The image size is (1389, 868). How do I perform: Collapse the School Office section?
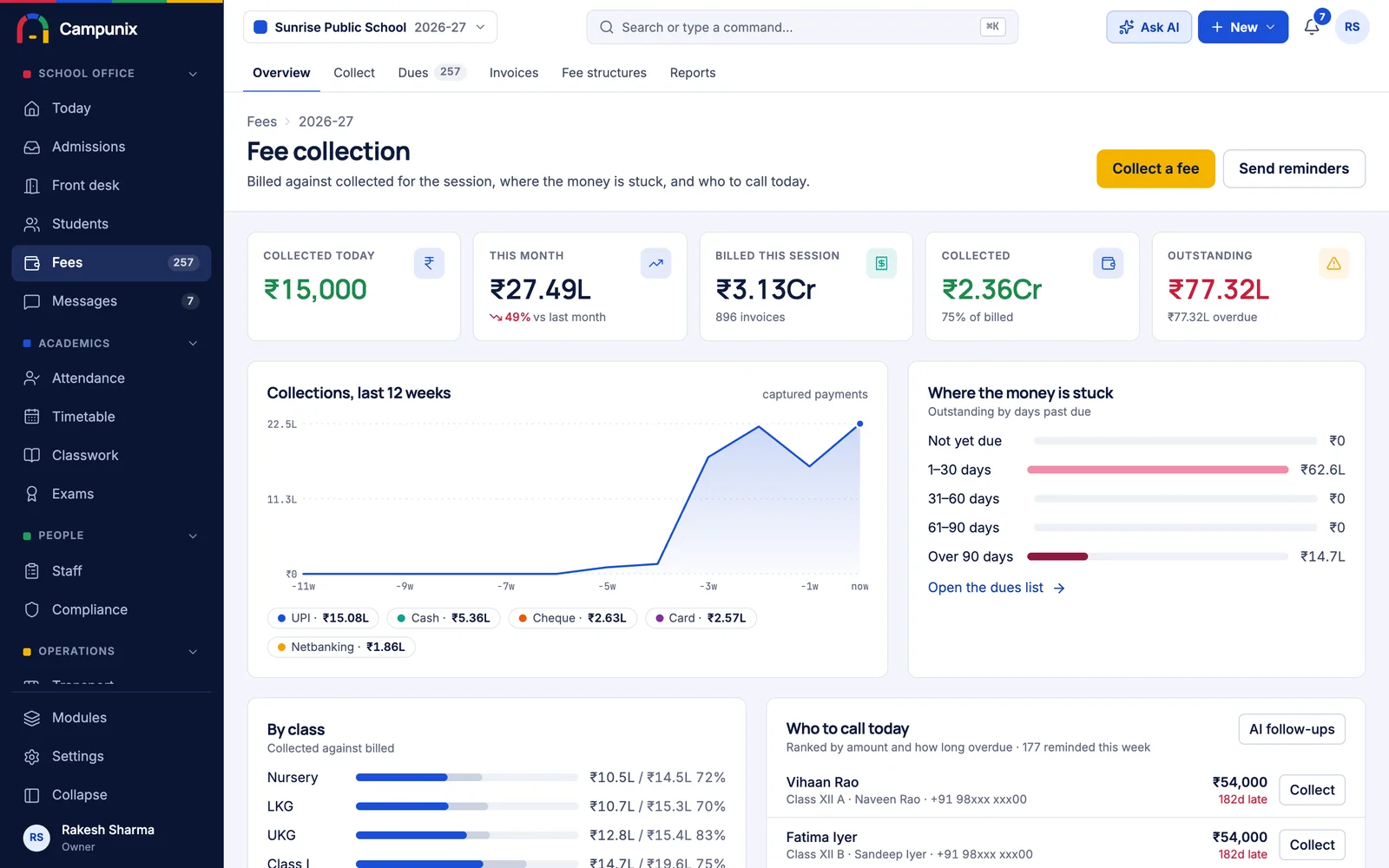pos(193,74)
